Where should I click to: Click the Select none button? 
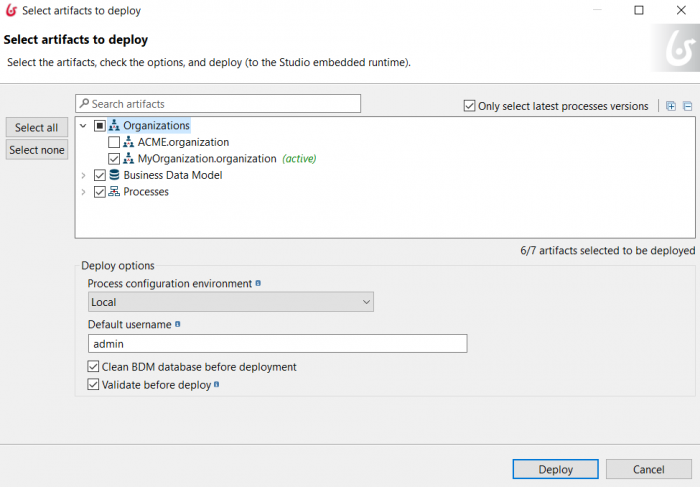37,150
